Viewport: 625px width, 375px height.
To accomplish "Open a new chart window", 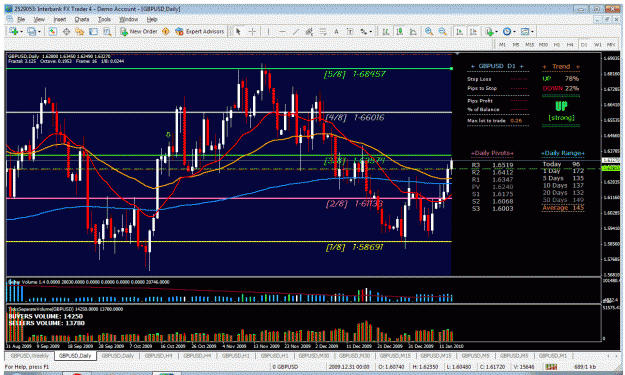I will (x=14, y=31).
